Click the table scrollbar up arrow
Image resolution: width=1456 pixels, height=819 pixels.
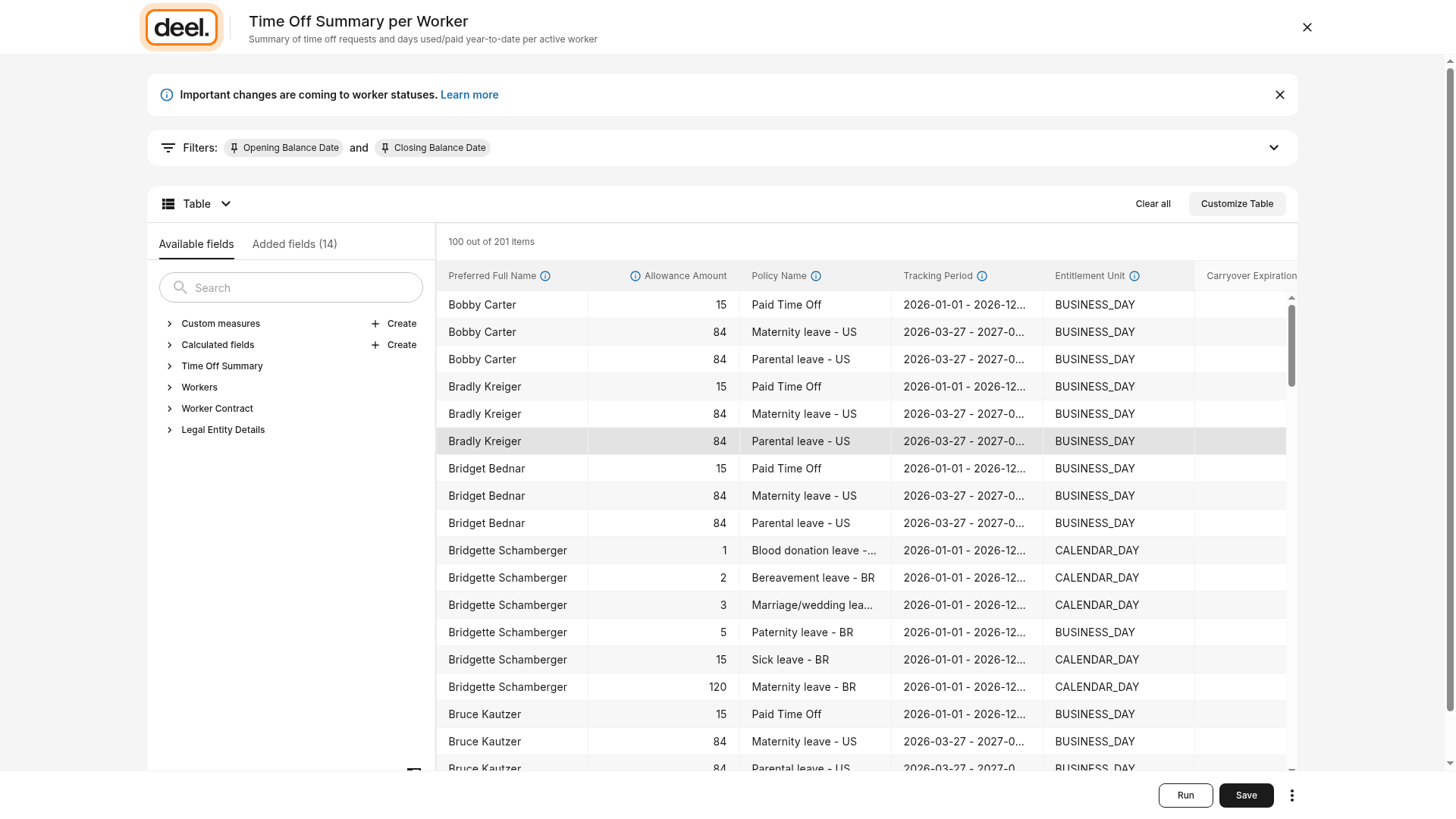click(x=1291, y=298)
